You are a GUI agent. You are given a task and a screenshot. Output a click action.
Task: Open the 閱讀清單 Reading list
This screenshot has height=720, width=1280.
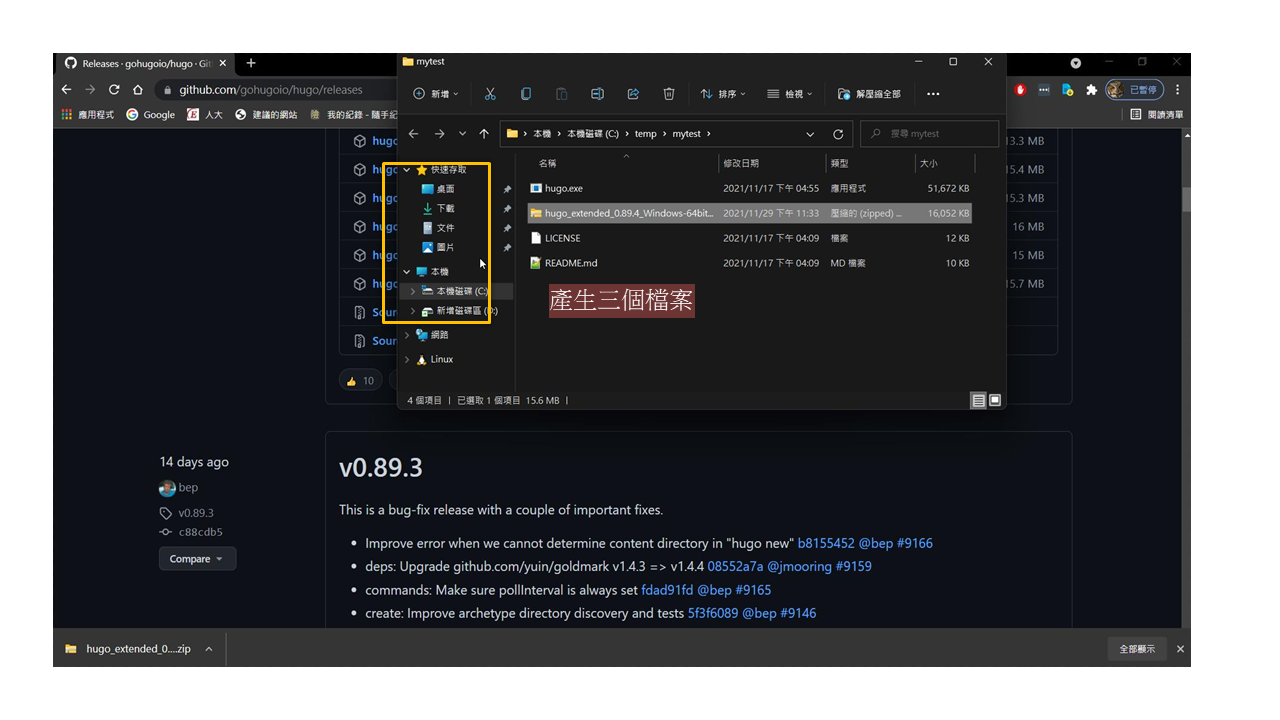pyautogui.click(x=1157, y=115)
